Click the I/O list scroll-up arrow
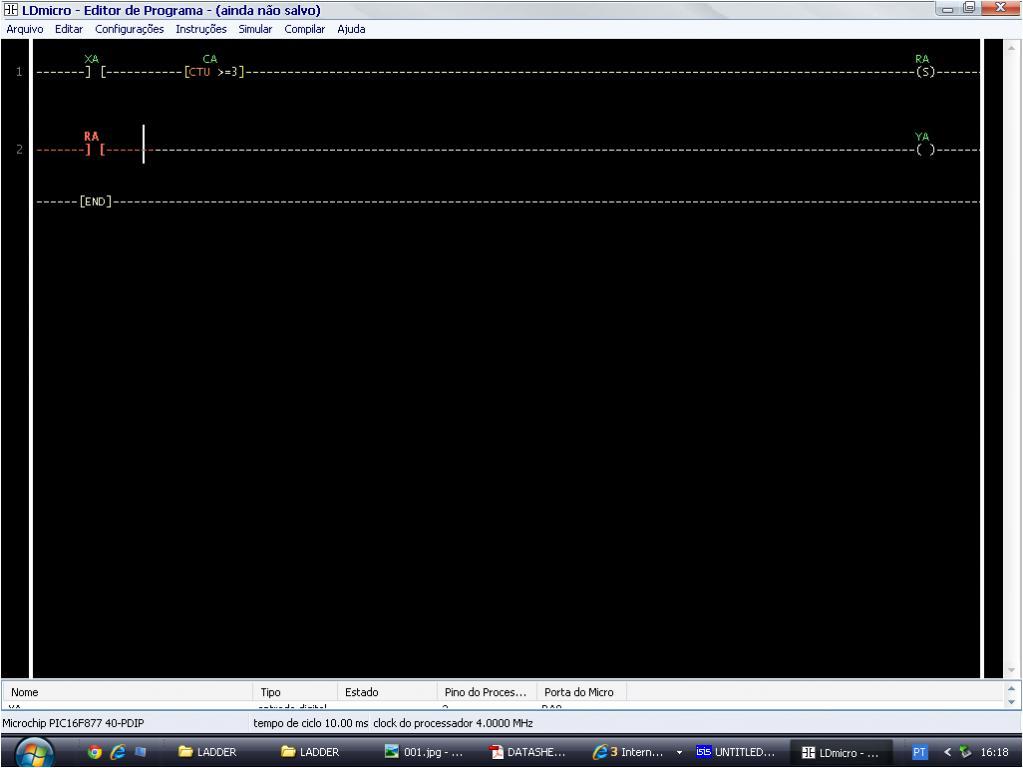The image size is (1023, 768). coord(1011,688)
